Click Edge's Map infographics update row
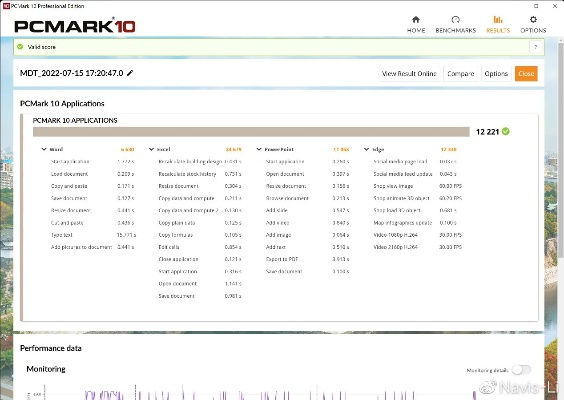Image resolution: width=564 pixels, height=400 pixels. tap(415, 223)
